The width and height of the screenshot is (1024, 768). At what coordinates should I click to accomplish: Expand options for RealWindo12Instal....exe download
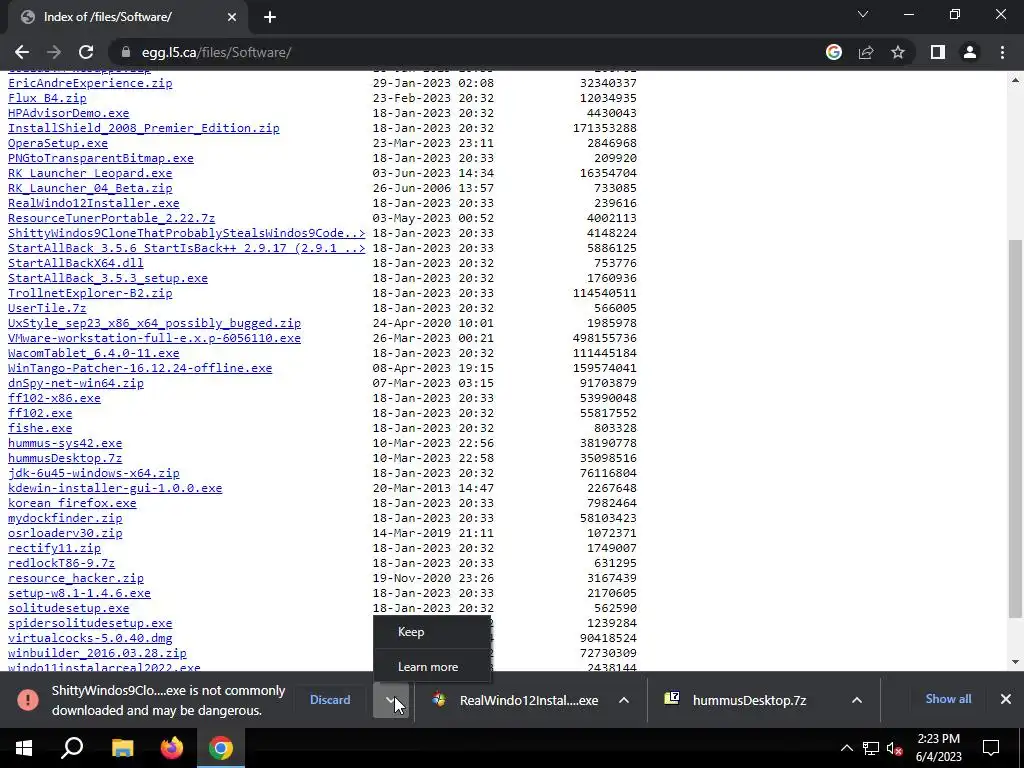tap(624, 700)
